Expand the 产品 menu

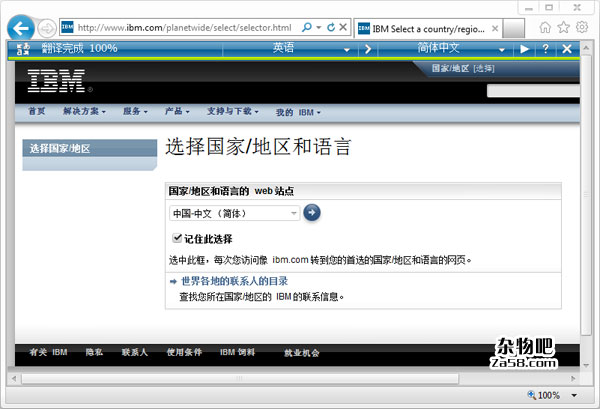177,111
